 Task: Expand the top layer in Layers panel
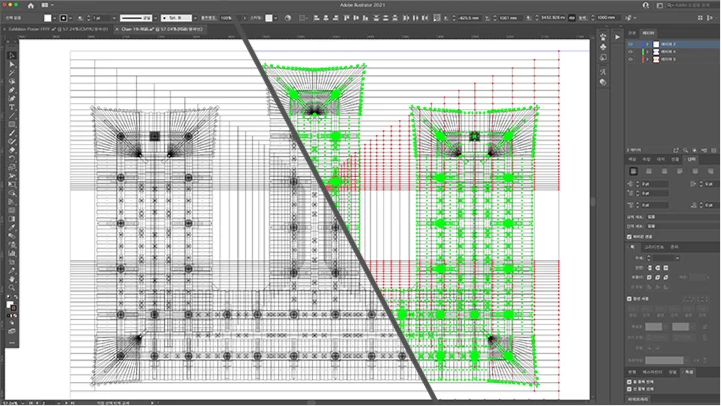tap(647, 44)
